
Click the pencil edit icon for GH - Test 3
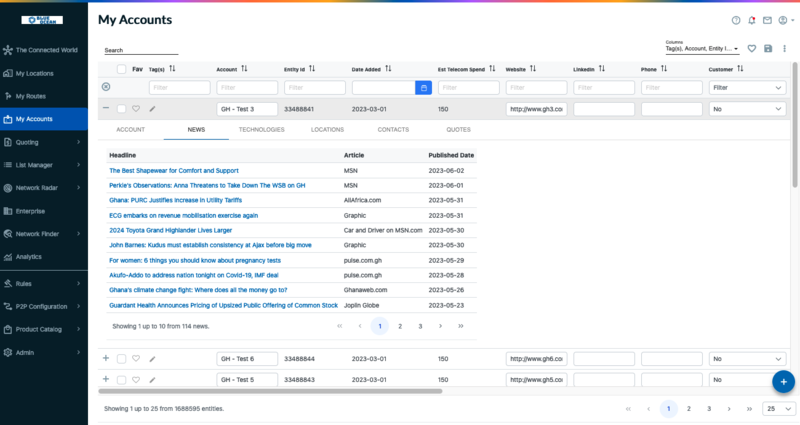[152, 108]
